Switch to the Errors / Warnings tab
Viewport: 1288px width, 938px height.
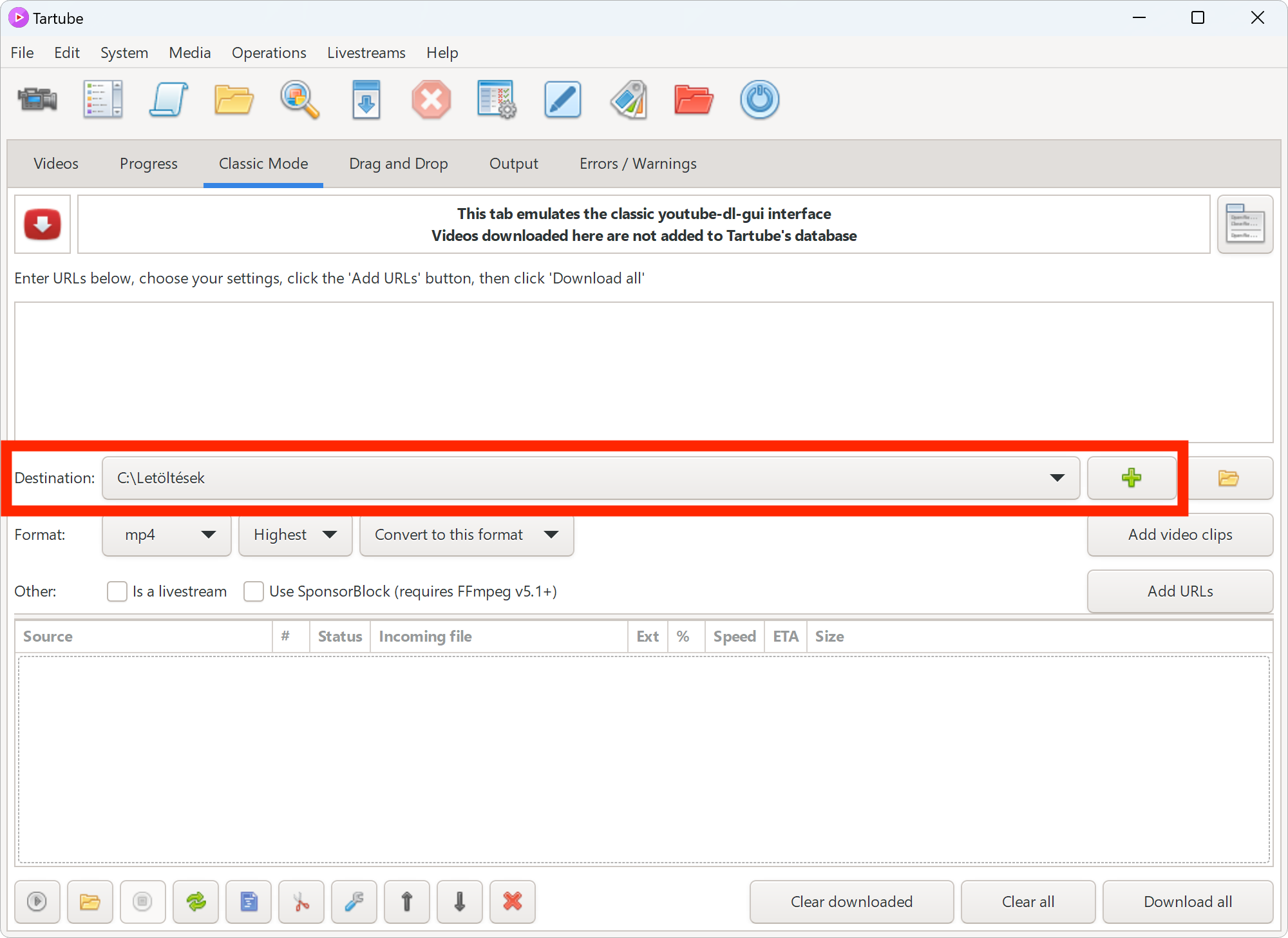tap(637, 163)
